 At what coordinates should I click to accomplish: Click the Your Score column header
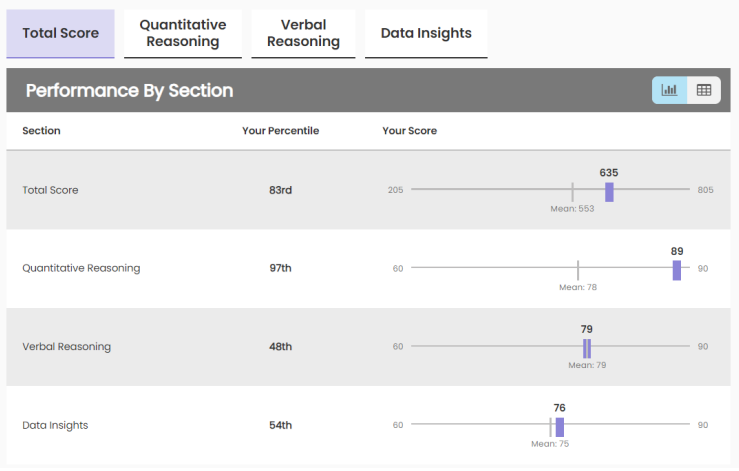click(409, 131)
